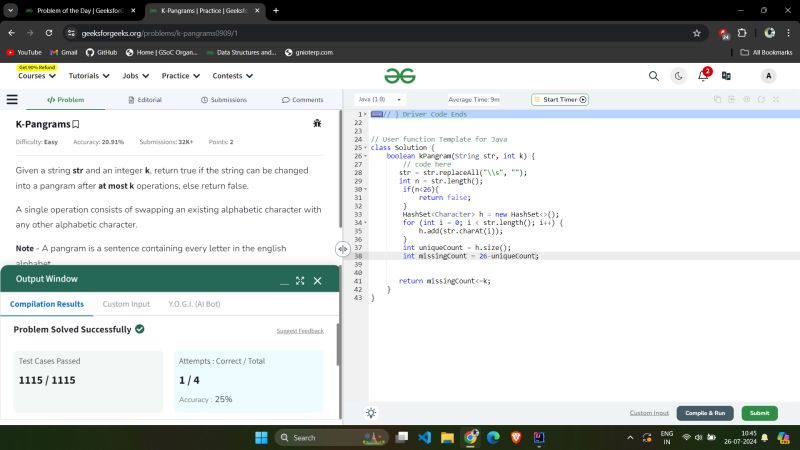Click the Custom Input link near Submit
Viewport: 800px width, 450px height.
point(649,413)
